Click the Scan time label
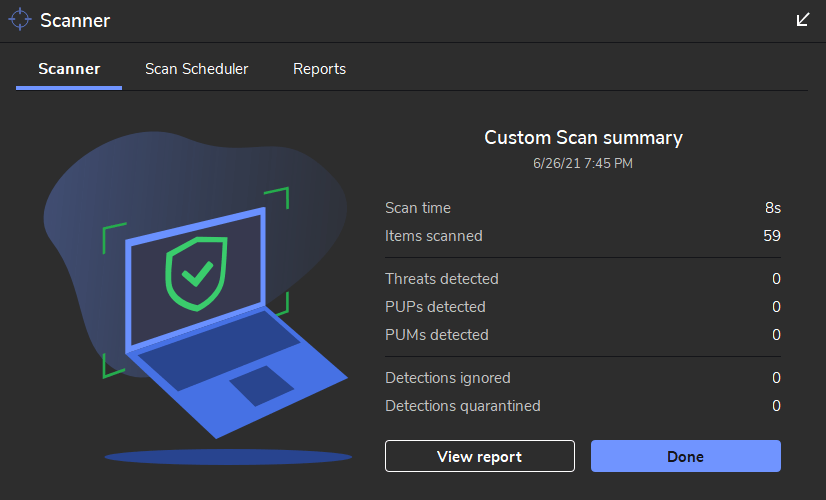 418,208
